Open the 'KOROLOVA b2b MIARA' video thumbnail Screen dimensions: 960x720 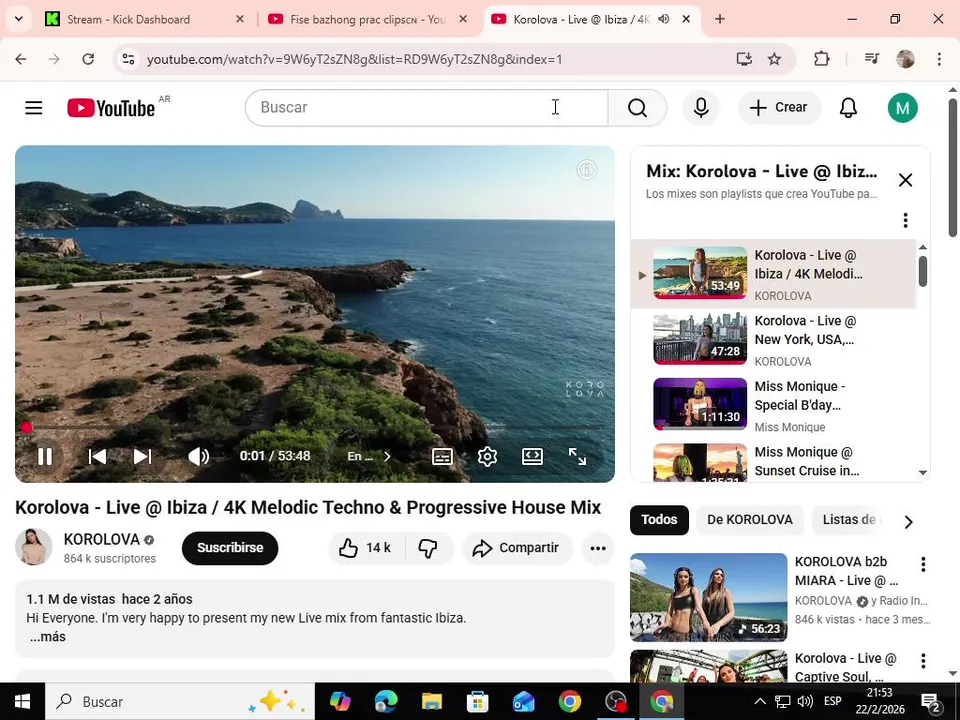click(x=708, y=597)
